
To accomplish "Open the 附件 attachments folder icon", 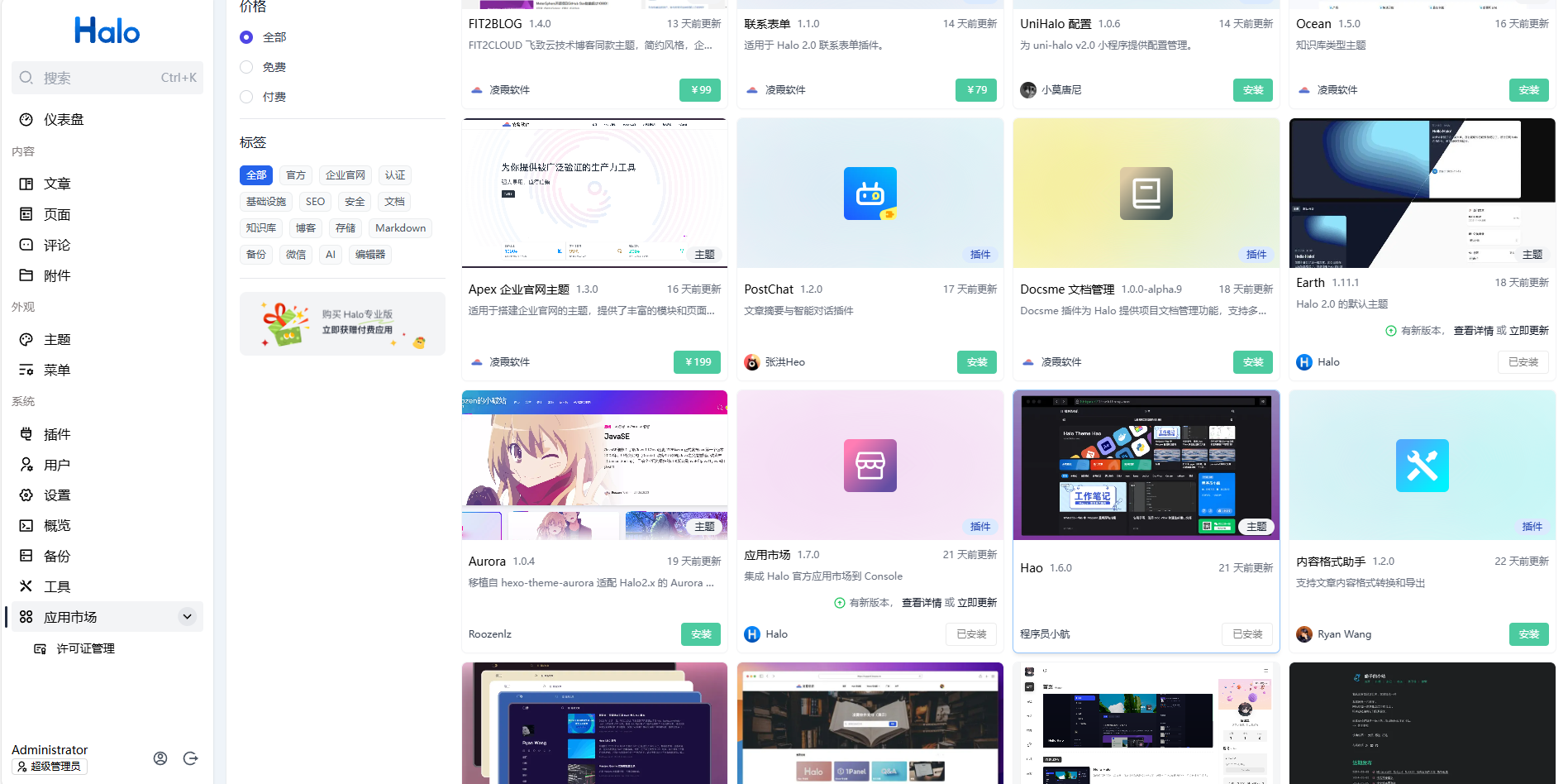I will coord(26,275).
